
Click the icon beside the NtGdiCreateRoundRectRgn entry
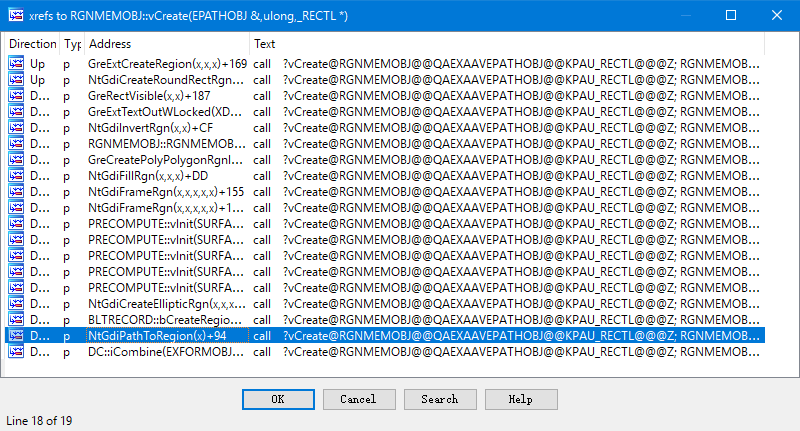16,79
